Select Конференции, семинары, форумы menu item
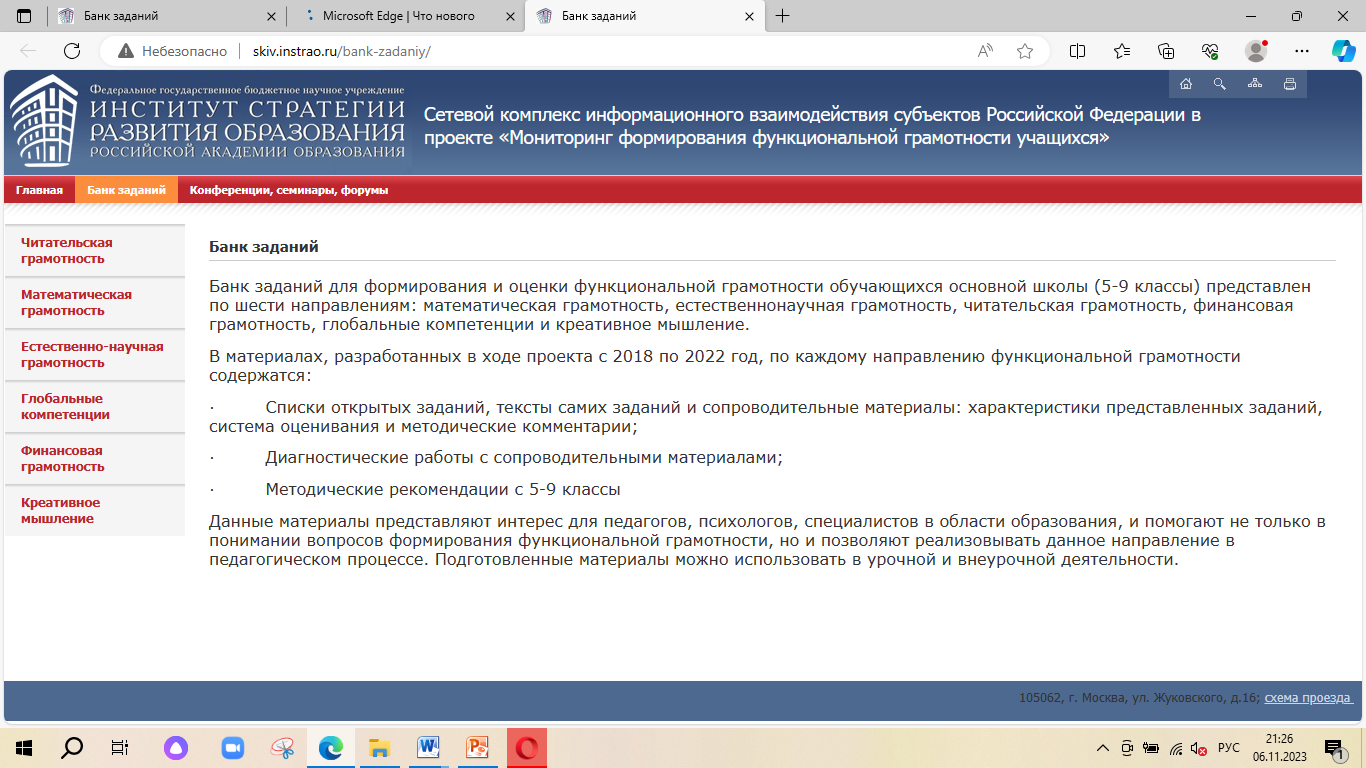 pyautogui.click(x=289, y=190)
